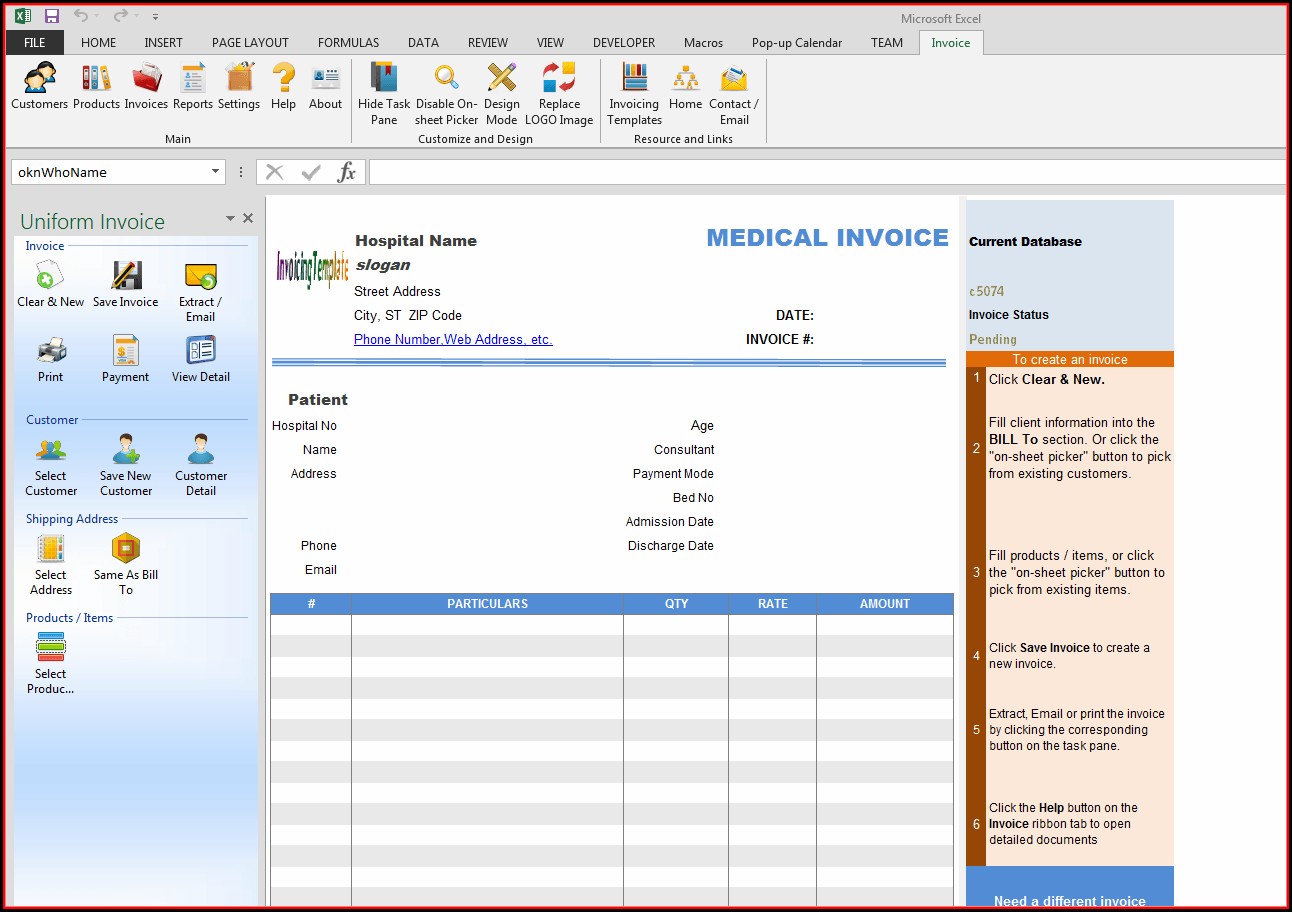Click Clear & New in task pane
Viewport: 1292px width, 912px height.
click(50, 284)
